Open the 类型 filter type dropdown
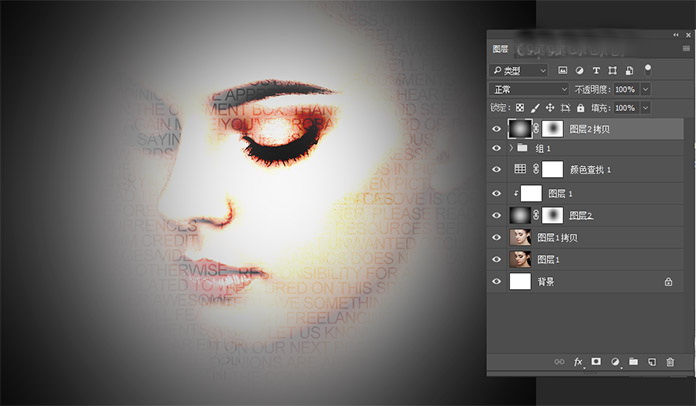This screenshot has height=406, width=696. [x=520, y=71]
